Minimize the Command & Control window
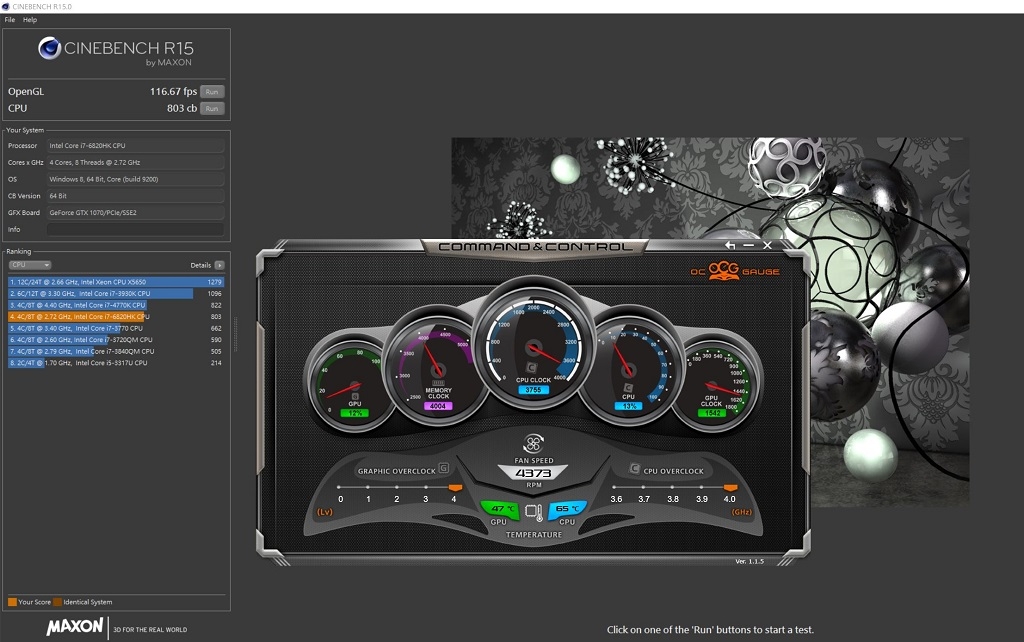This screenshot has height=642, width=1024. 749,245
